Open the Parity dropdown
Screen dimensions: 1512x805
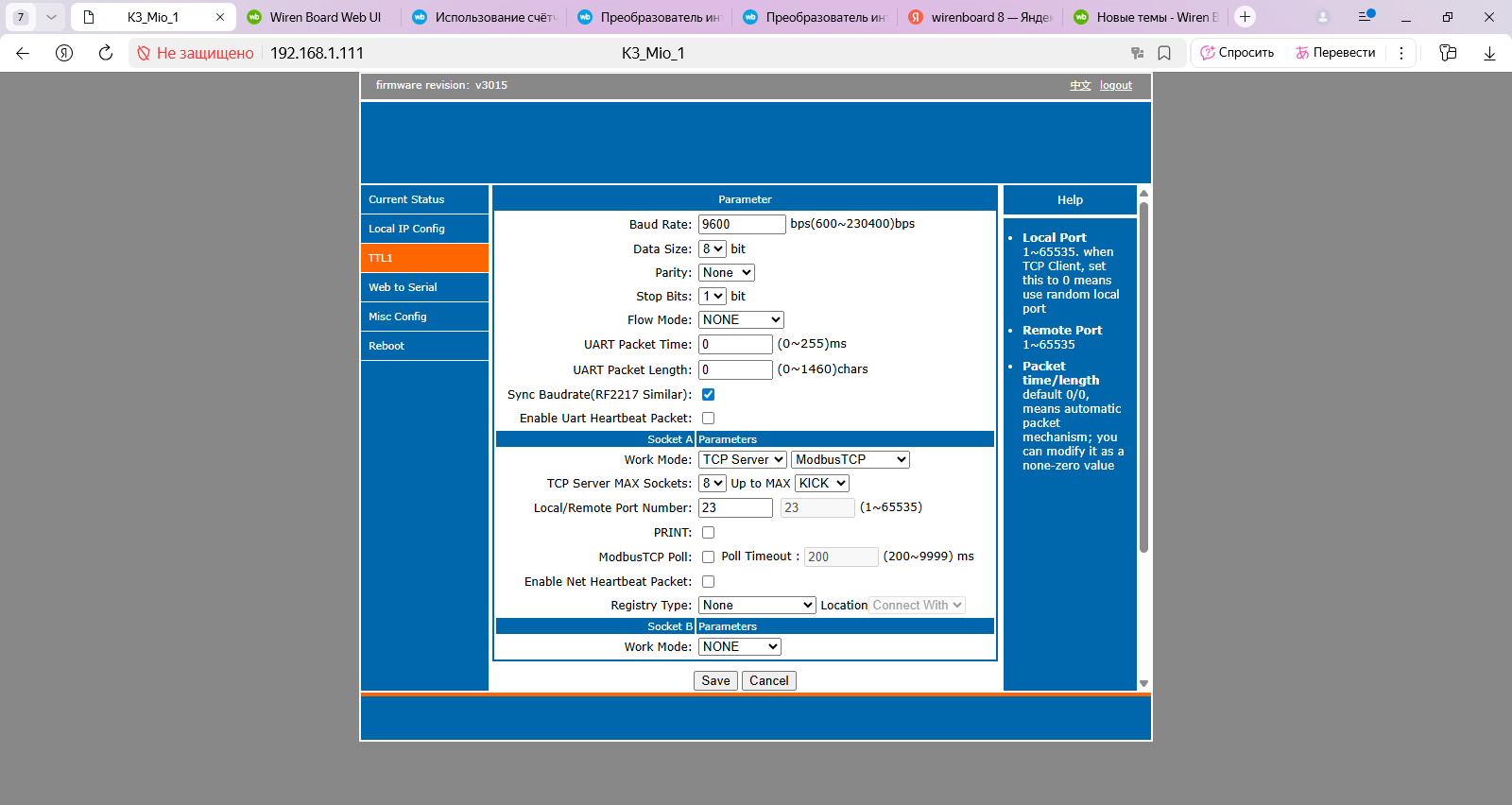click(x=726, y=273)
